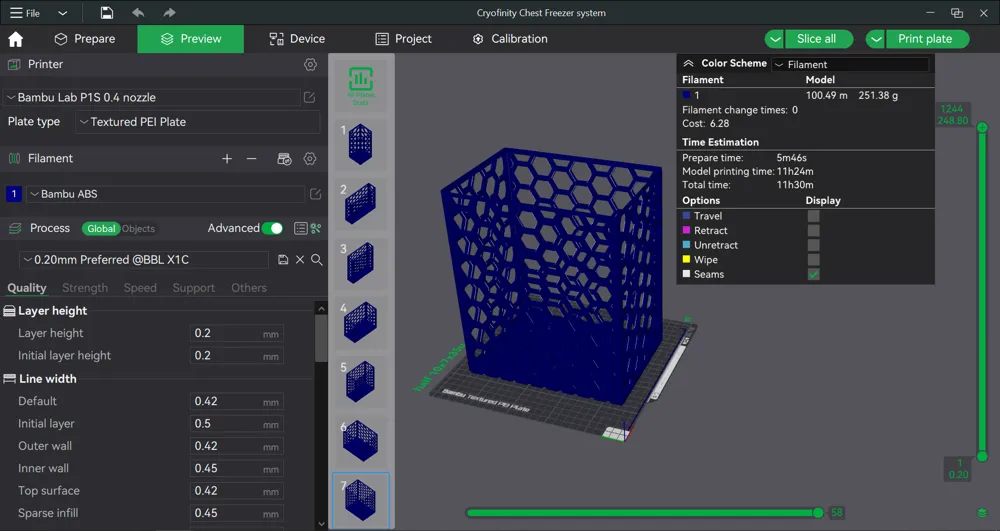Open the Plate type dropdown

coord(198,122)
